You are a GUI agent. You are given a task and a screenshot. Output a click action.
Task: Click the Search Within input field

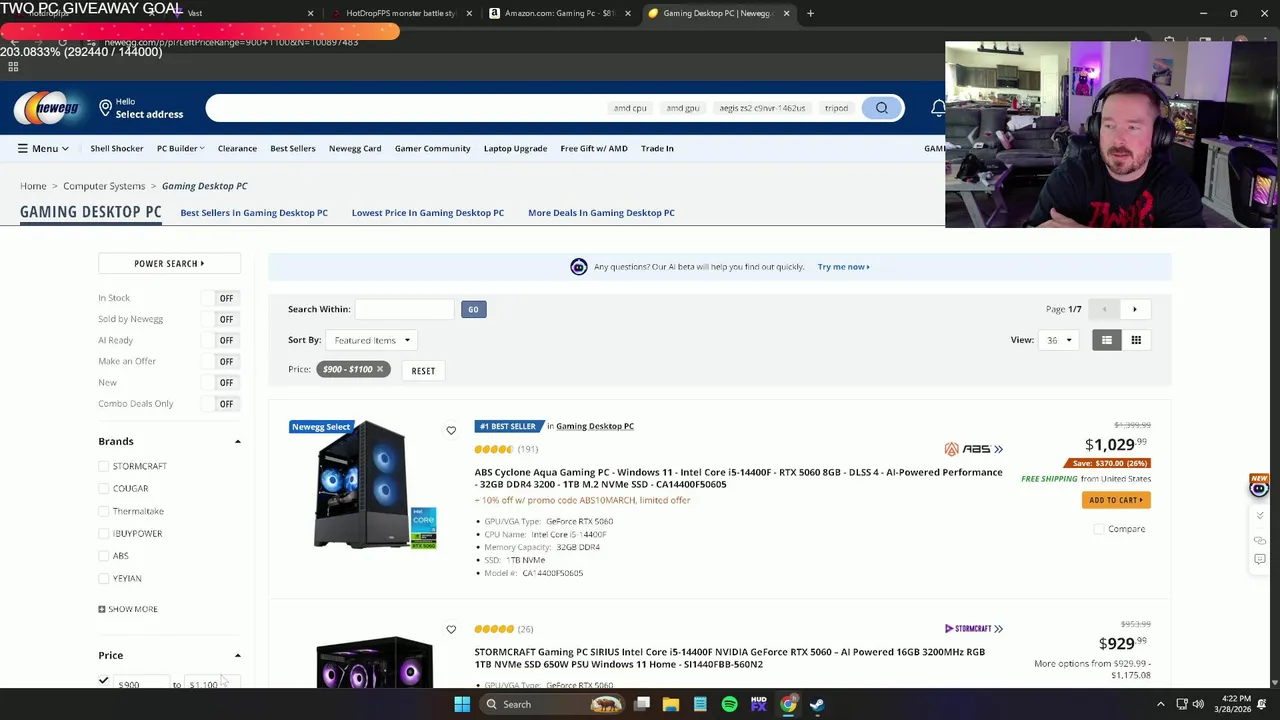pyautogui.click(x=404, y=309)
